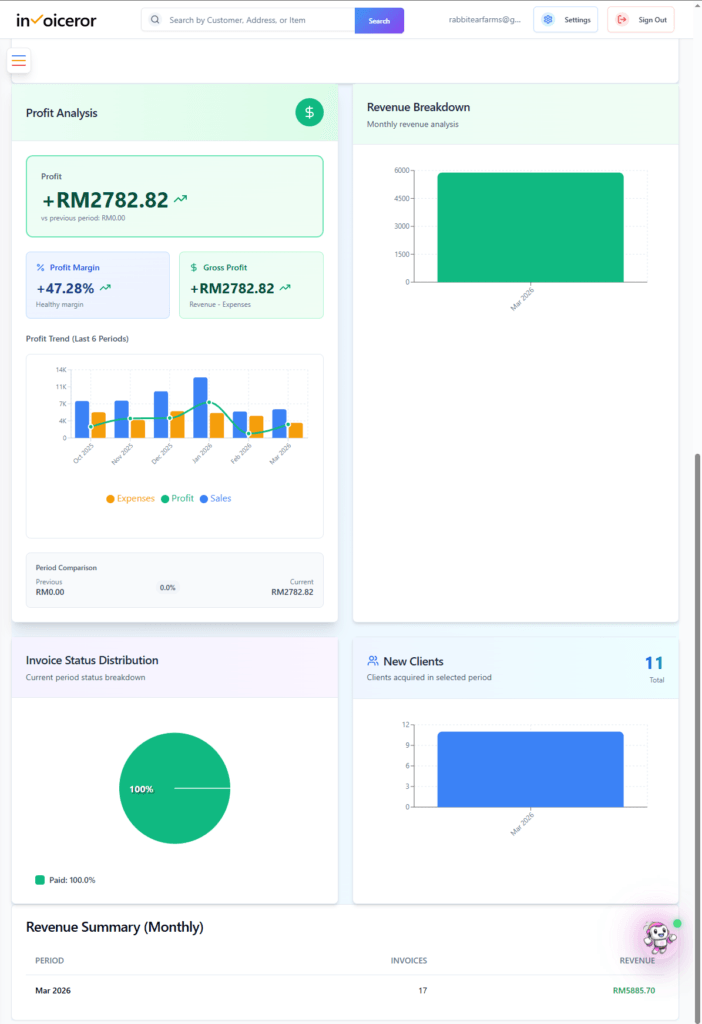Open the hamburger menu icon
Viewport: 702px width, 1024px height.
tap(19, 61)
